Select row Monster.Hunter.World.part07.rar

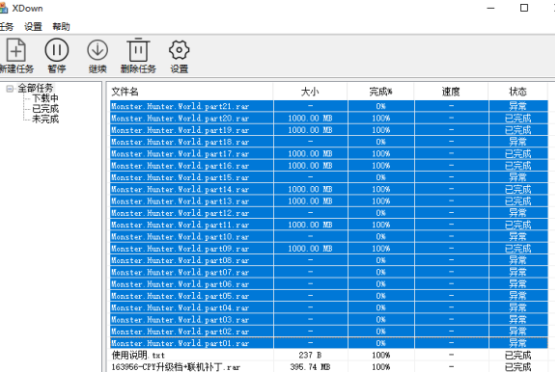click(x=329, y=272)
